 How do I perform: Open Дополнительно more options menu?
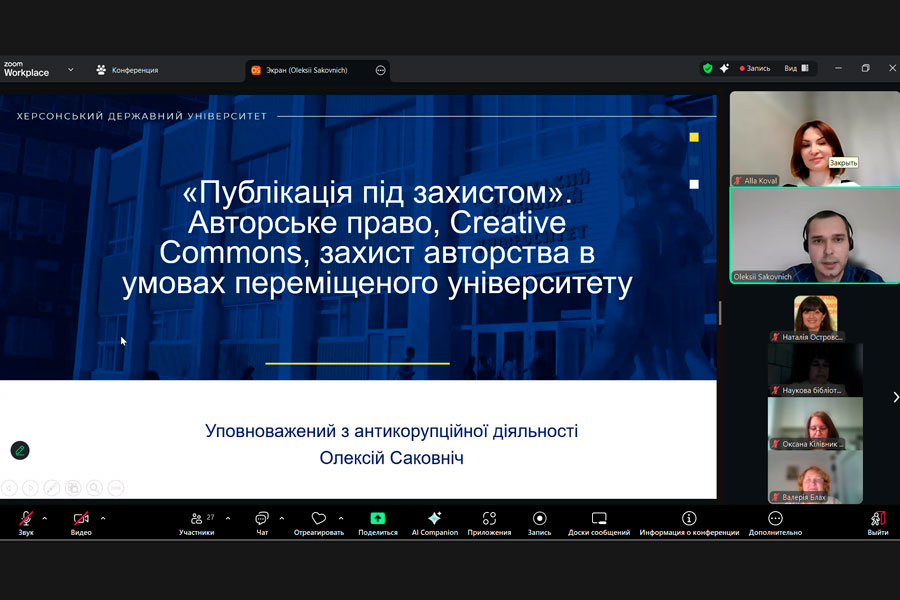tap(775, 523)
